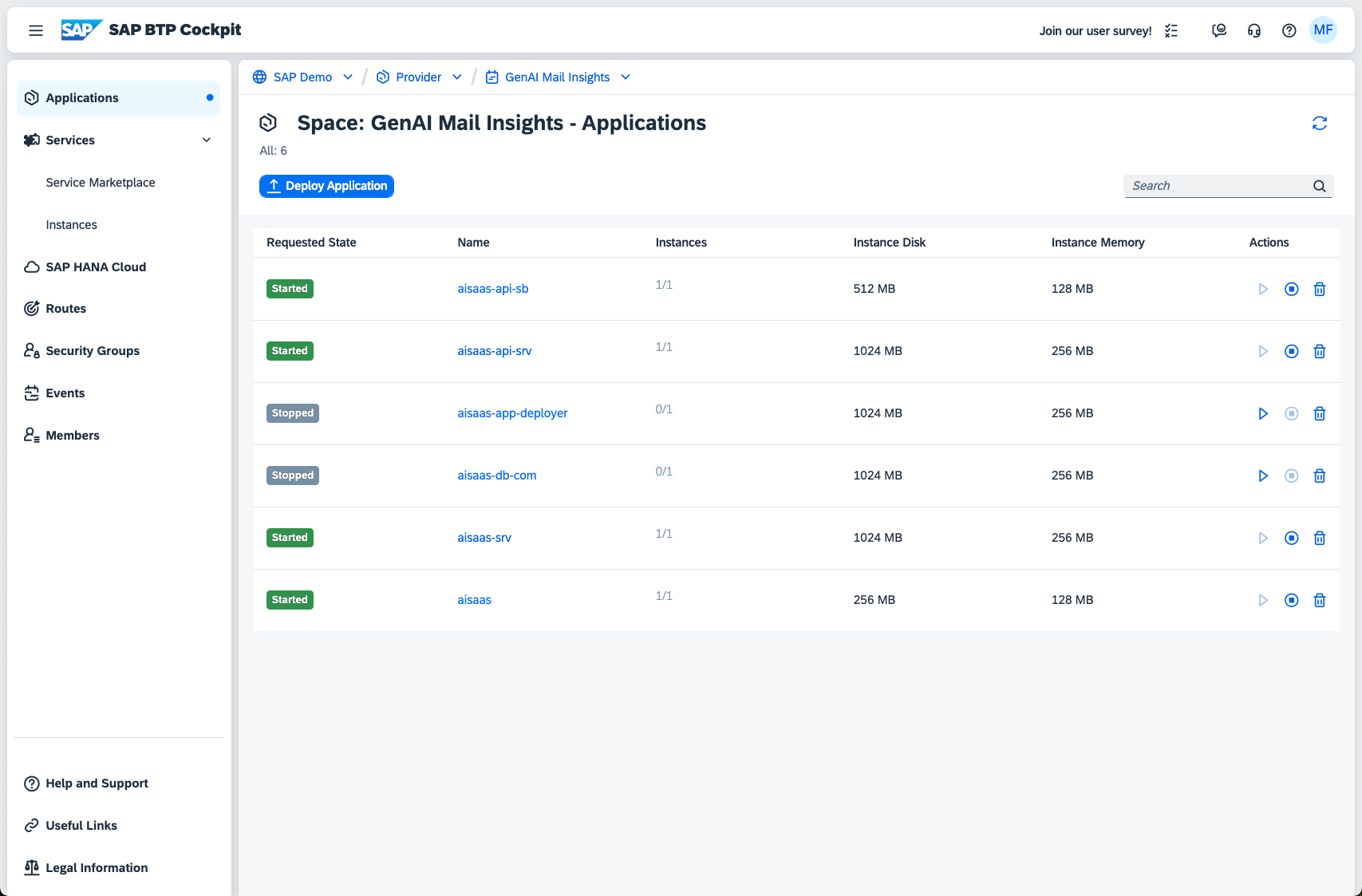Open the aisaas application link
The height and width of the screenshot is (896, 1362).
[x=475, y=600]
